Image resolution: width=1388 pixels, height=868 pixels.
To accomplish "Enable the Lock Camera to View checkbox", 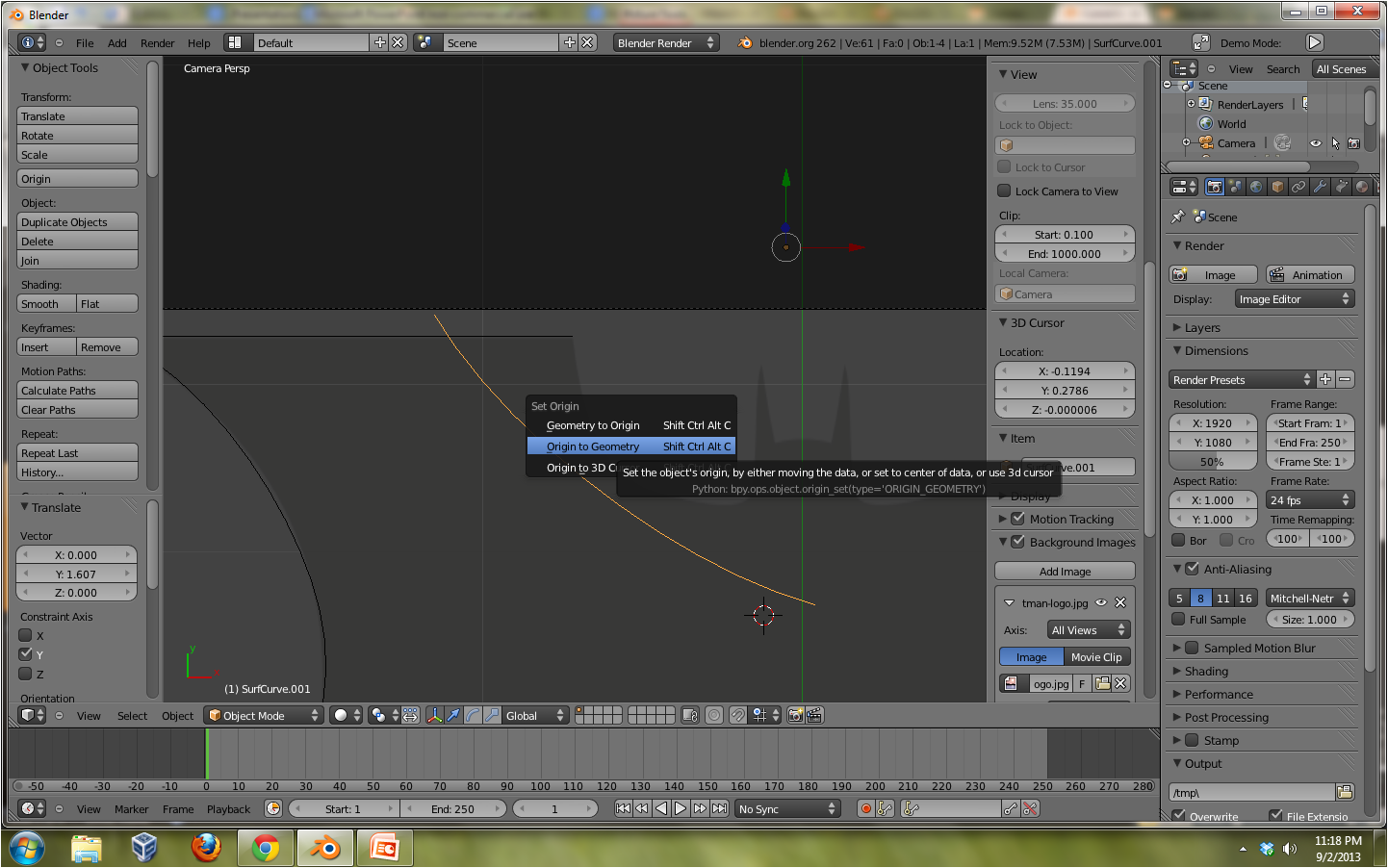I will [x=1004, y=191].
